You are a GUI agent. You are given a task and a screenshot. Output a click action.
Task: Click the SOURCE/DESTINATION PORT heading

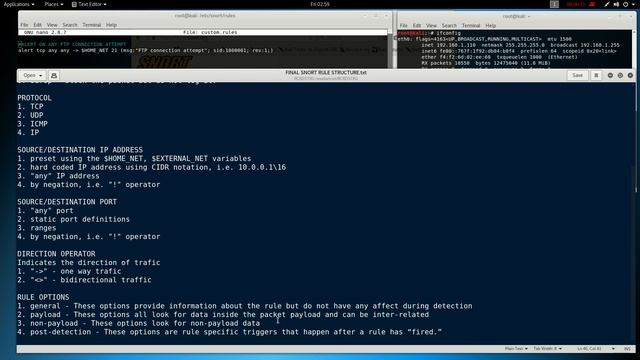point(67,202)
